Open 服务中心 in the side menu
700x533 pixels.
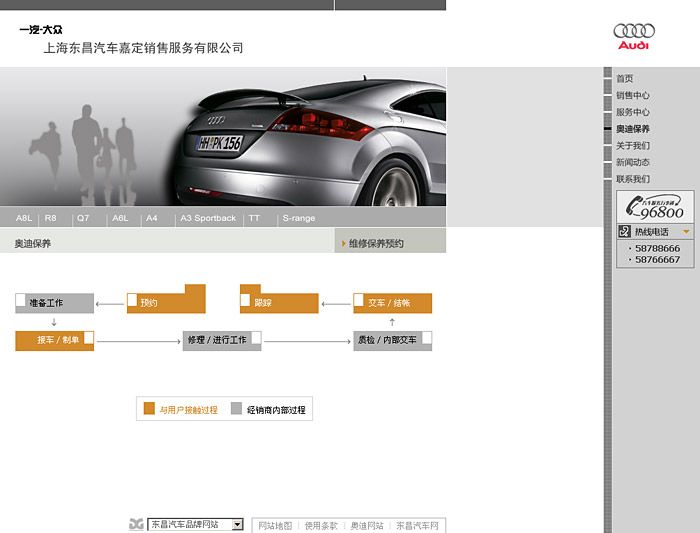pos(633,112)
